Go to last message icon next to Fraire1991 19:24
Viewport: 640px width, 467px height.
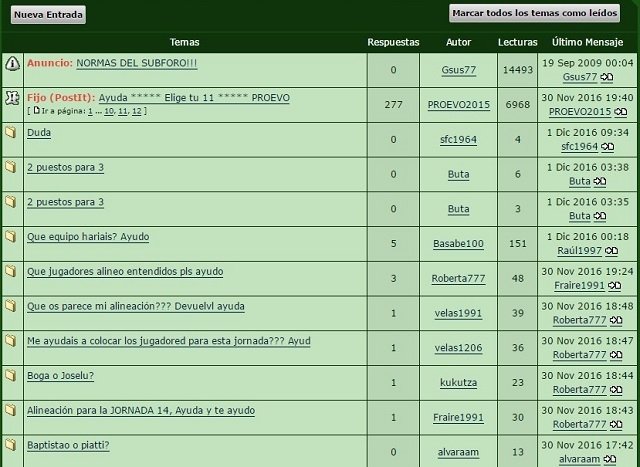click(x=615, y=285)
